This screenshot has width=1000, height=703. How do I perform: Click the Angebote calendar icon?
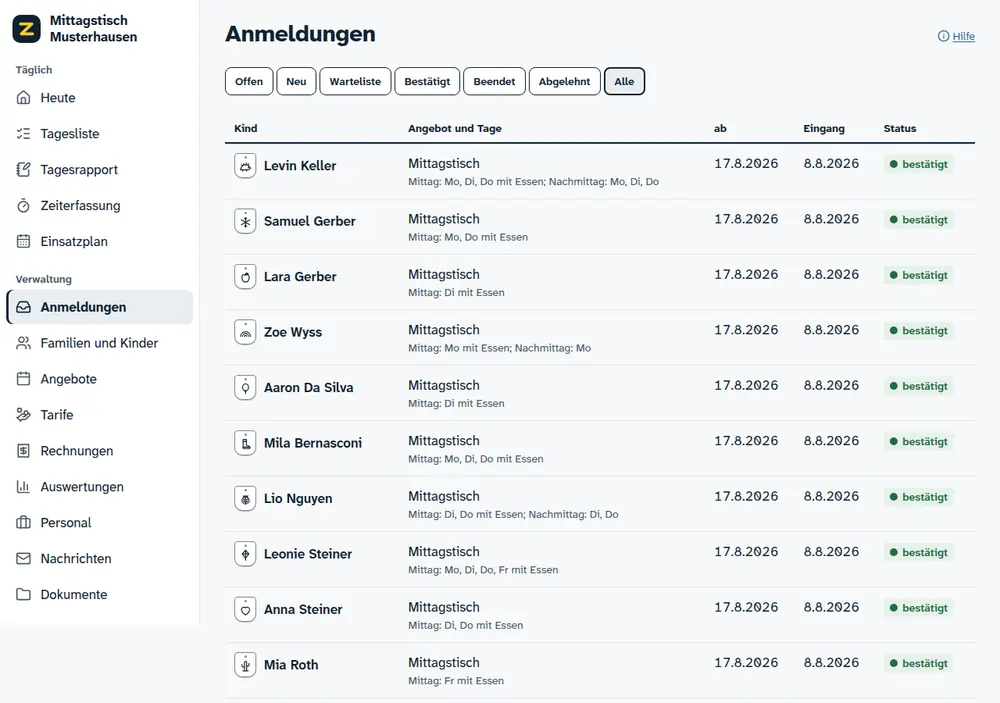[x=24, y=379]
